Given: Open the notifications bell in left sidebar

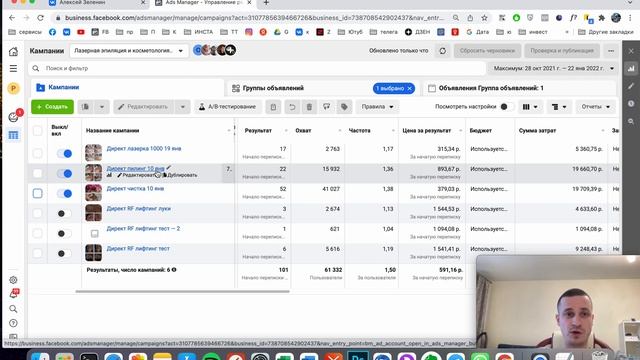Looking at the screenshot, I should click(13, 294).
